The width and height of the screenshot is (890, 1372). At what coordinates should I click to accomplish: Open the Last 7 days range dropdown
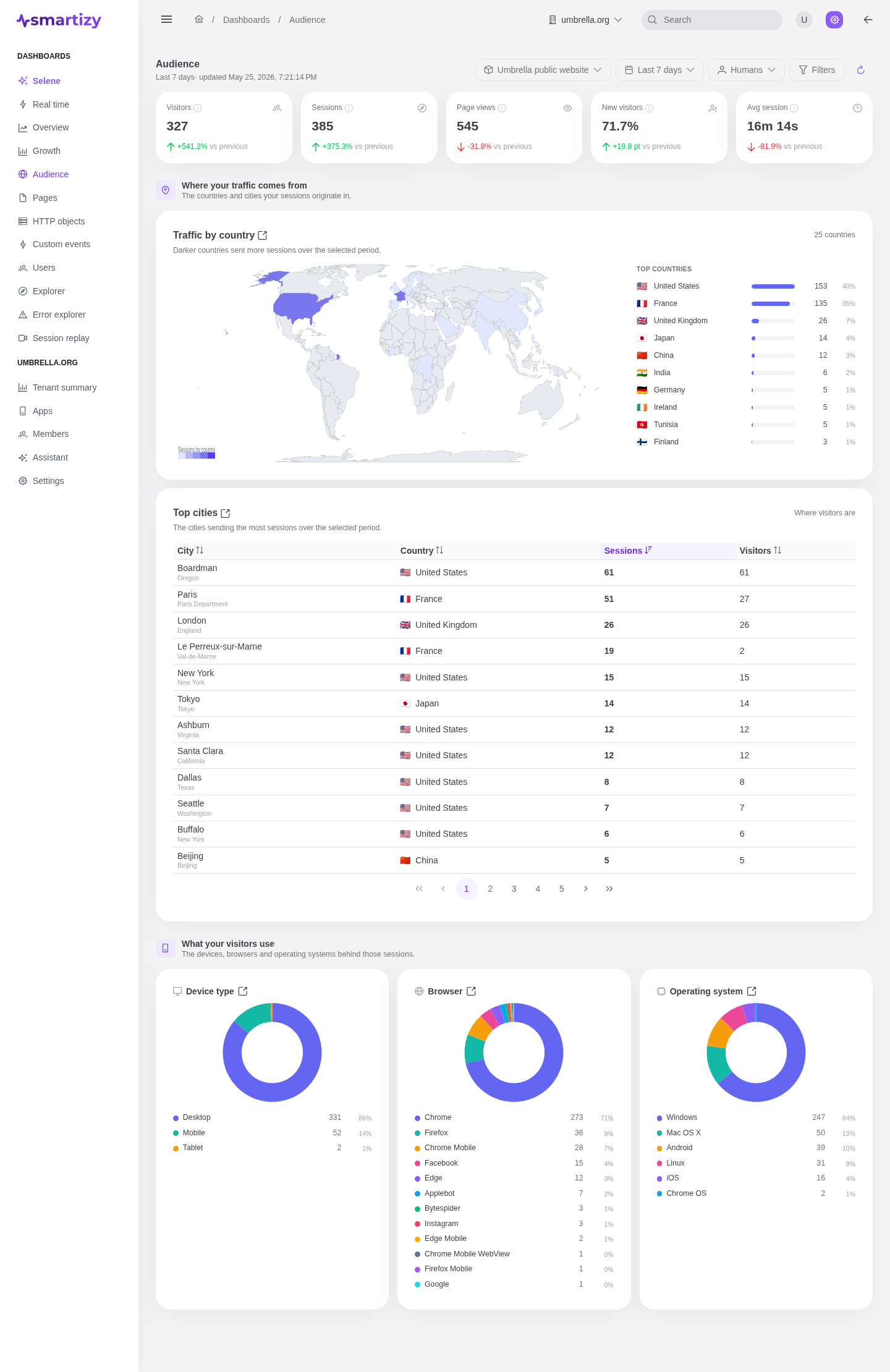coord(659,70)
